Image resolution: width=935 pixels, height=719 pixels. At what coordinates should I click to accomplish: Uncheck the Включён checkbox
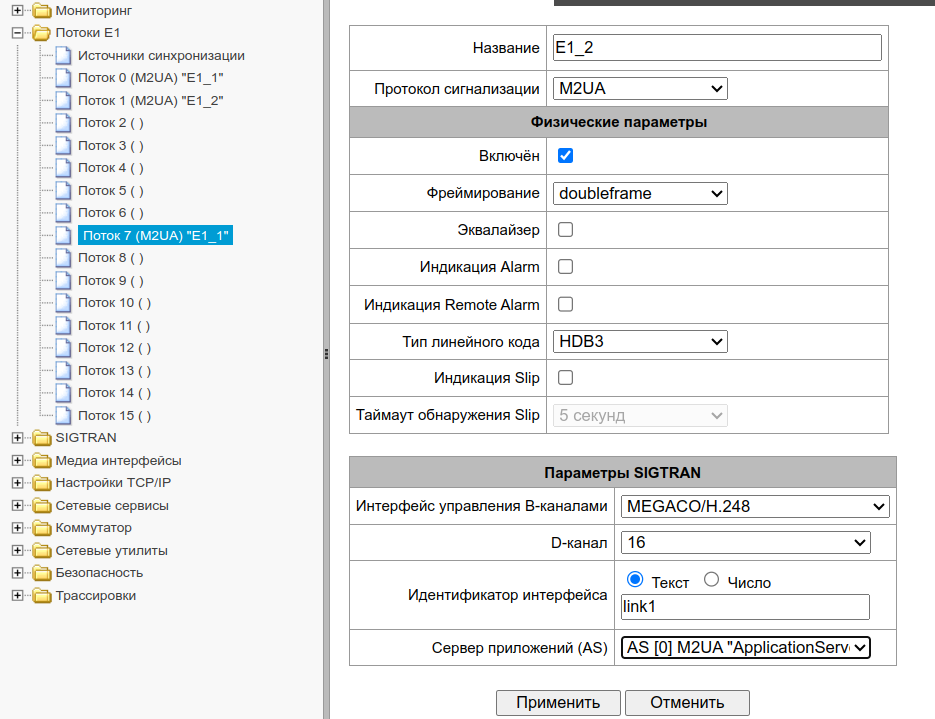565,156
